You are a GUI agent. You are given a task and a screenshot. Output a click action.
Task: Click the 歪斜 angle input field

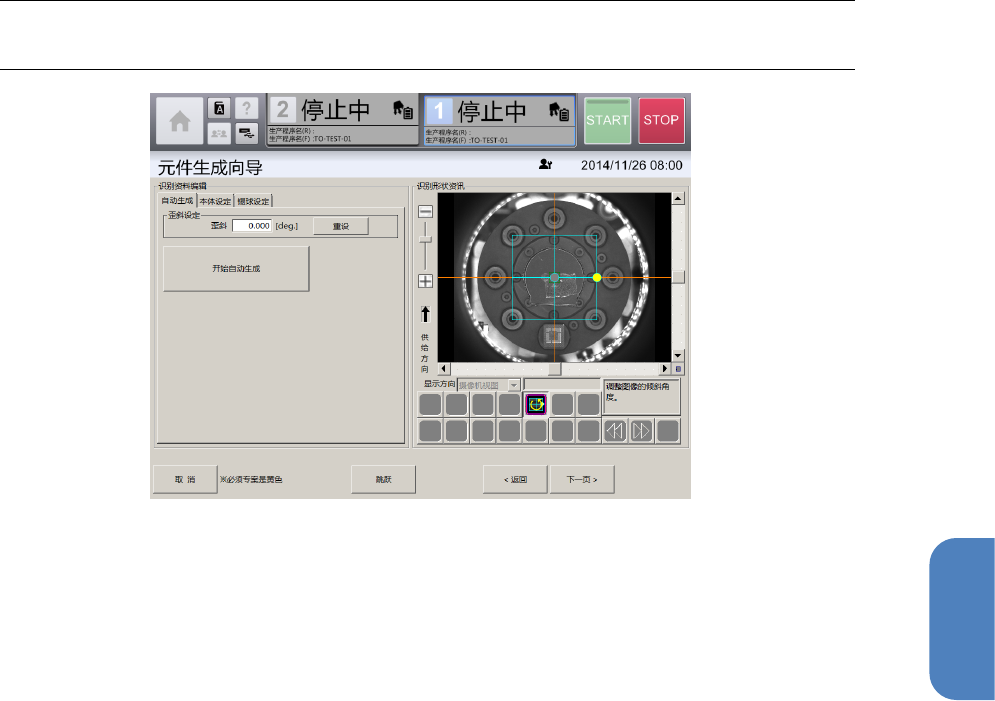[x=252, y=226]
